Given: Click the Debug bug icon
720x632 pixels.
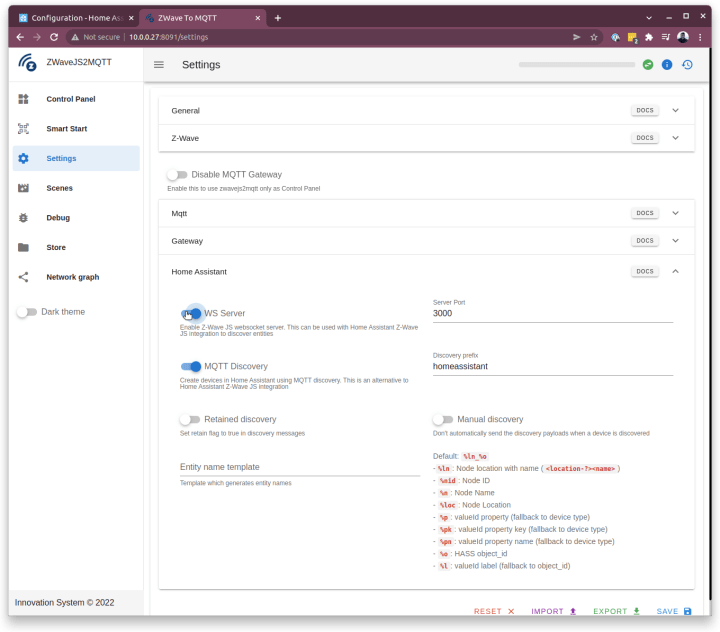Looking at the screenshot, I should coord(23,218).
